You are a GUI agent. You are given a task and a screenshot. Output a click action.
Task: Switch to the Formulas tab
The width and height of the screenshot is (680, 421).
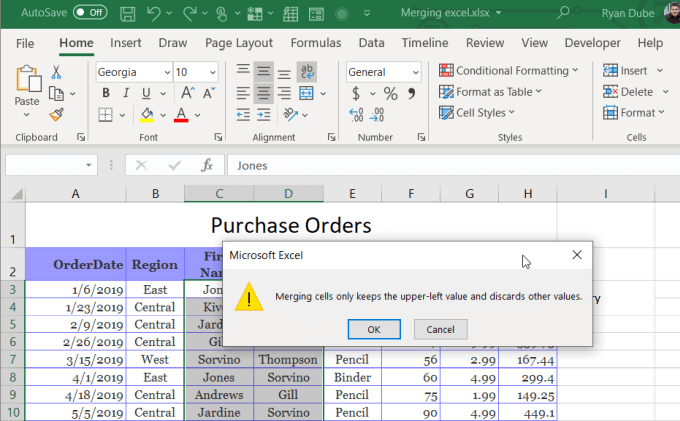[315, 43]
